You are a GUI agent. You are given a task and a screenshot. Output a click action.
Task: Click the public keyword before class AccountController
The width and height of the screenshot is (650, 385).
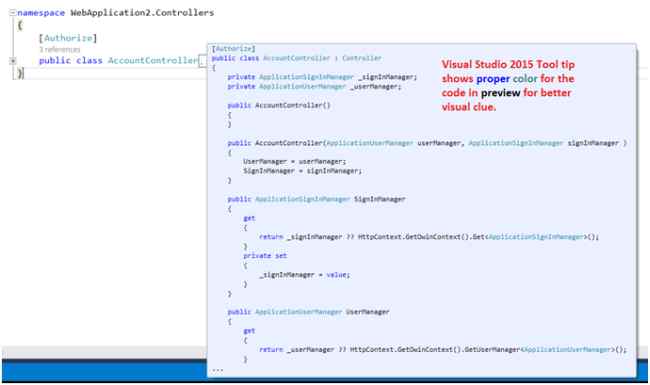coord(55,61)
